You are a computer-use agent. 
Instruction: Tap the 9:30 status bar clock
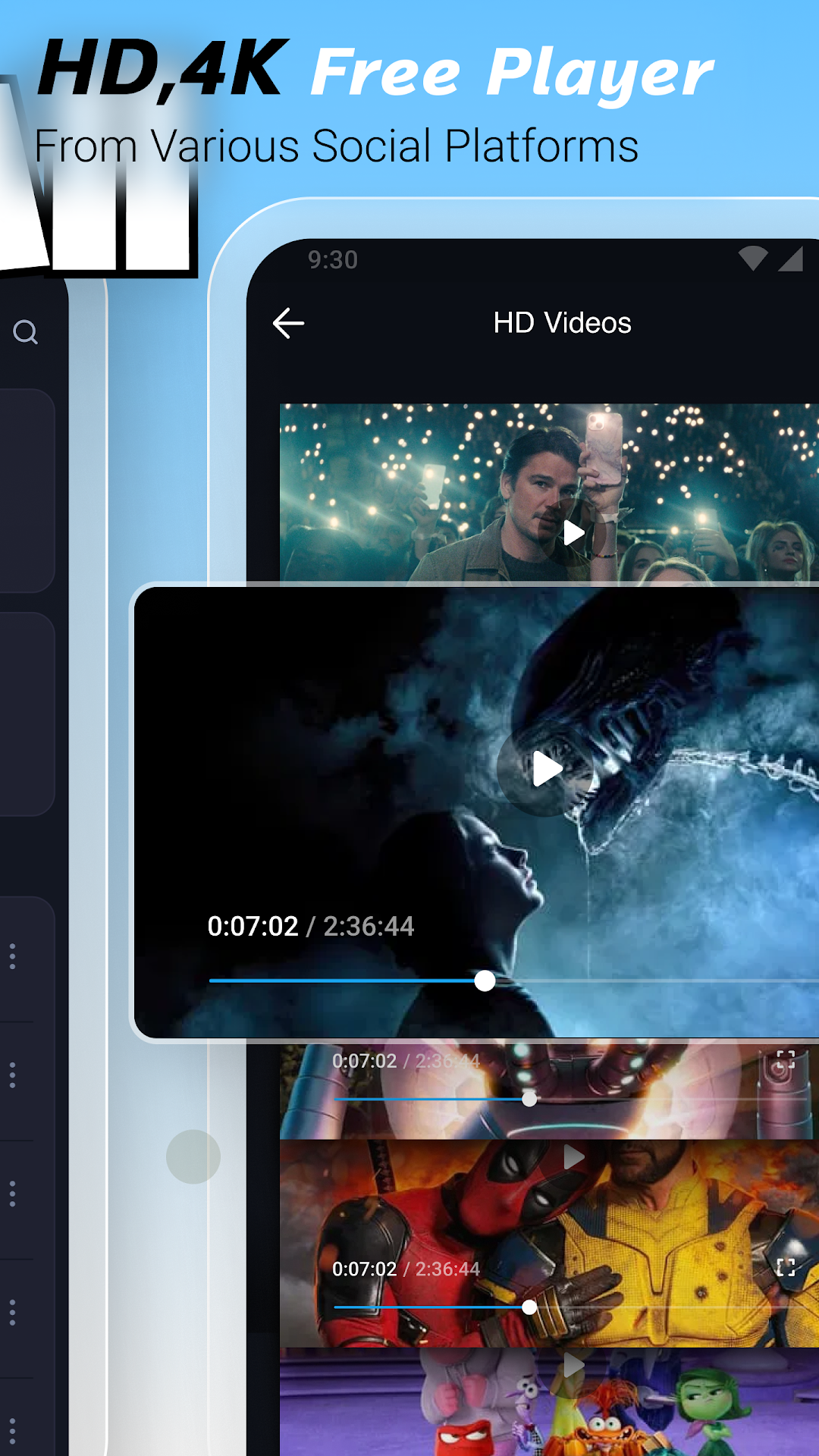333,260
